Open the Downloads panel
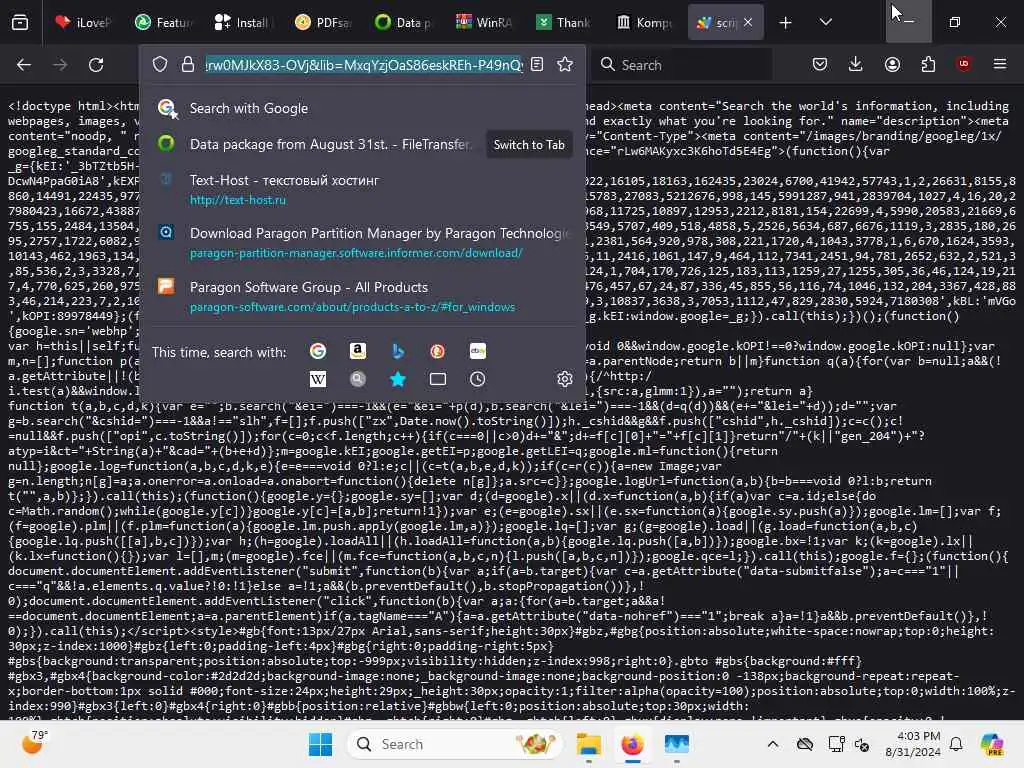The width and height of the screenshot is (1024, 768). pos(856,64)
